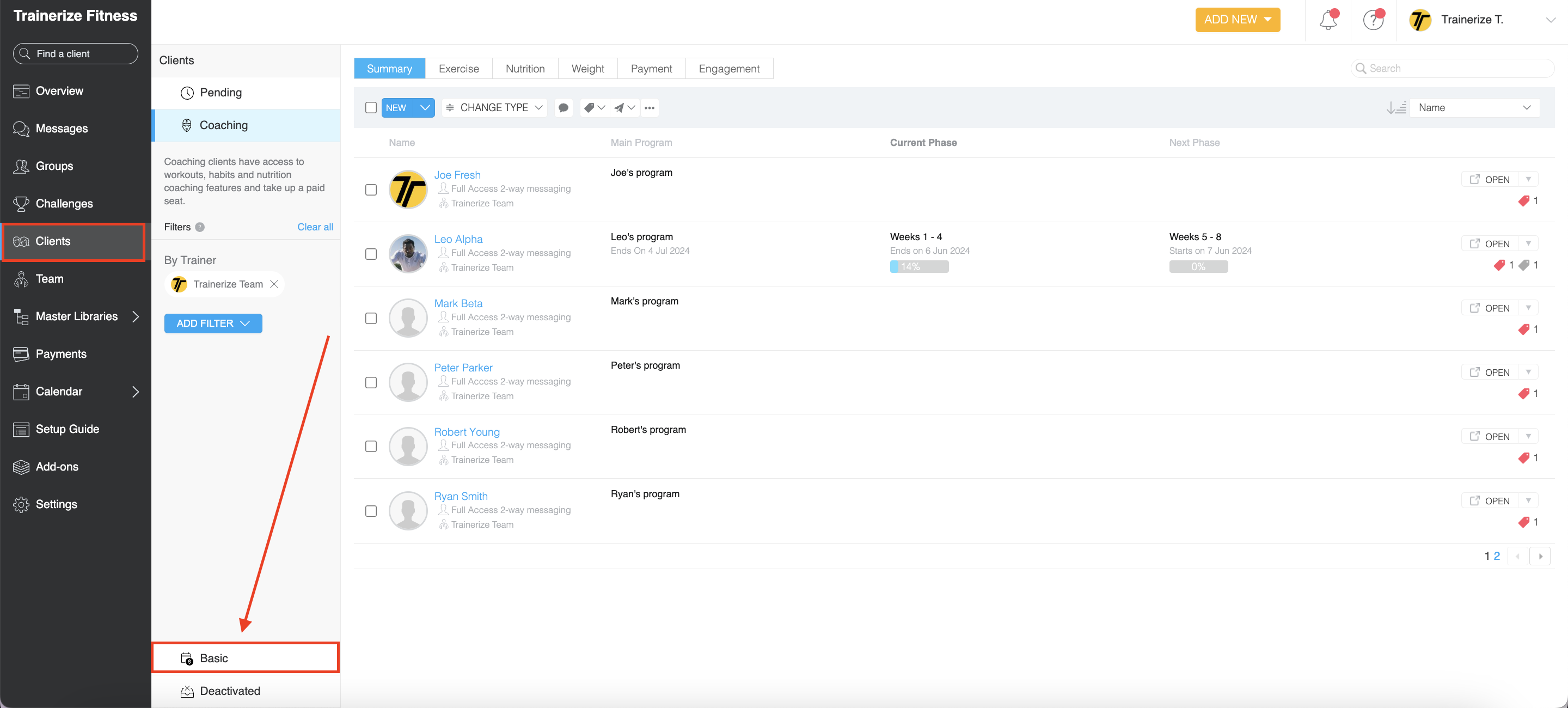The image size is (1568, 708).
Task: Click the Clear all filters link
Action: coord(315,227)
